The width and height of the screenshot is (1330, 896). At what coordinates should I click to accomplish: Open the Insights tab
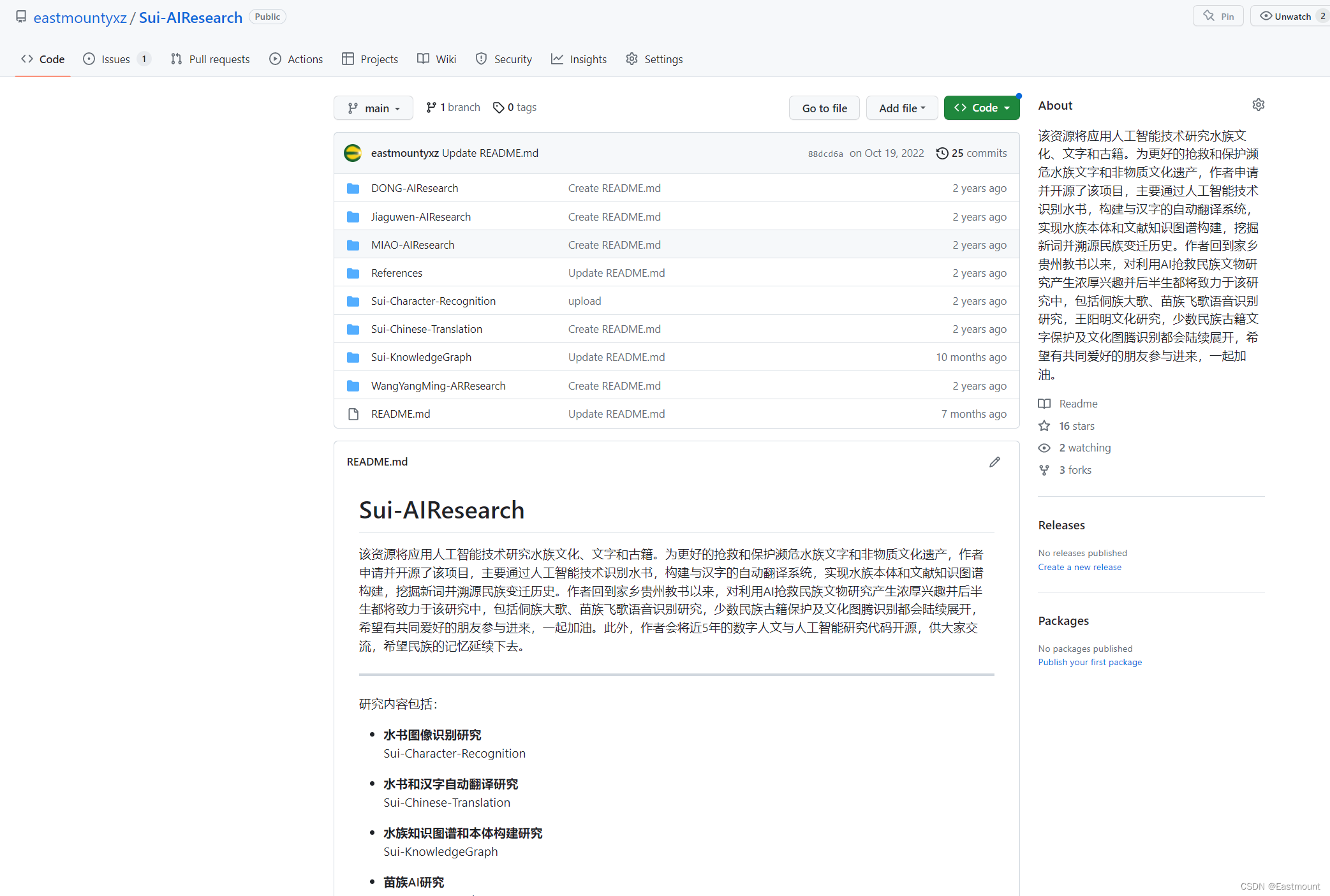coord(579,59)
